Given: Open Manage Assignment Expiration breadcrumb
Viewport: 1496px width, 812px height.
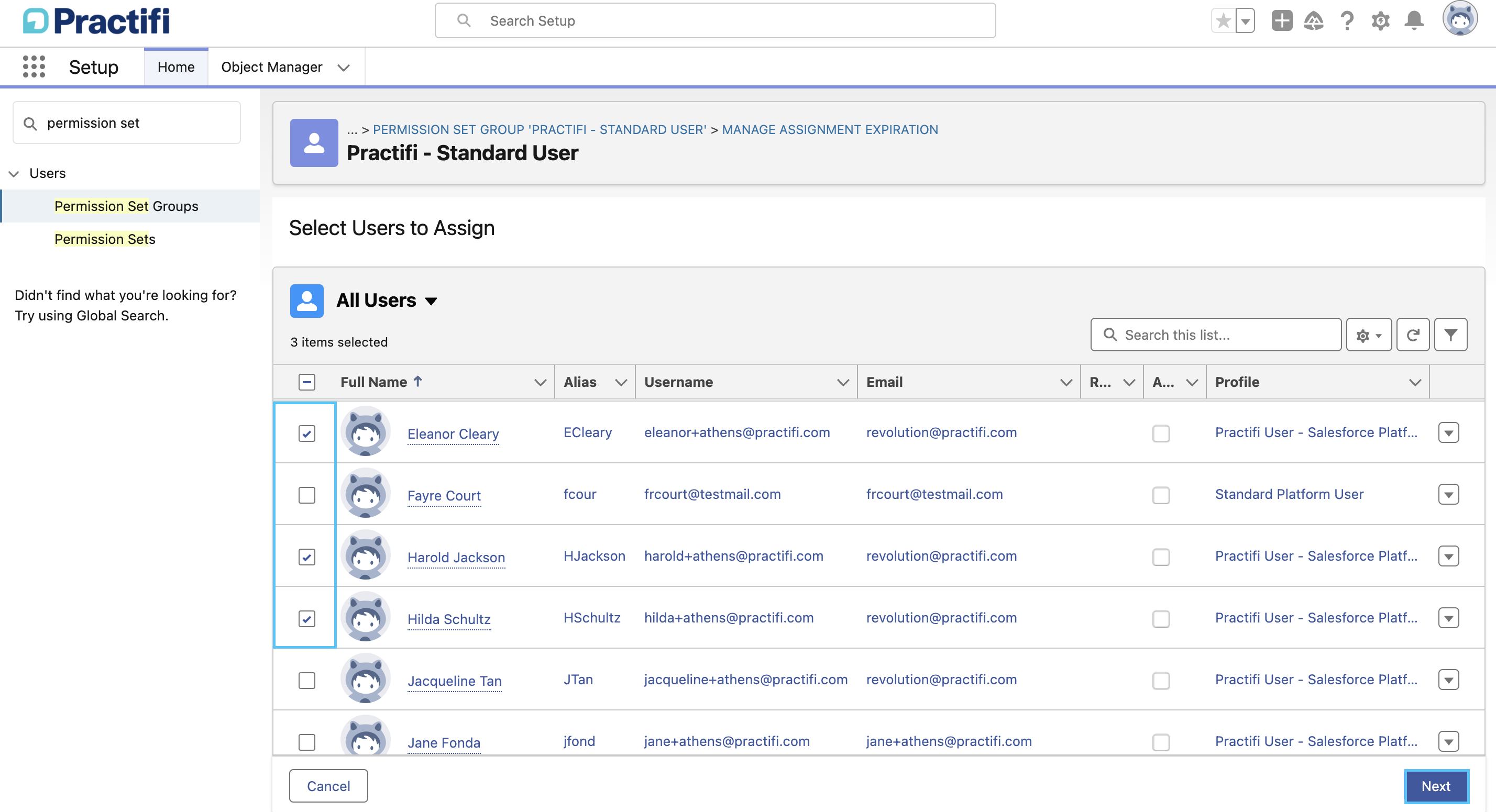Looking at the screenshot, I should (830, 129).
